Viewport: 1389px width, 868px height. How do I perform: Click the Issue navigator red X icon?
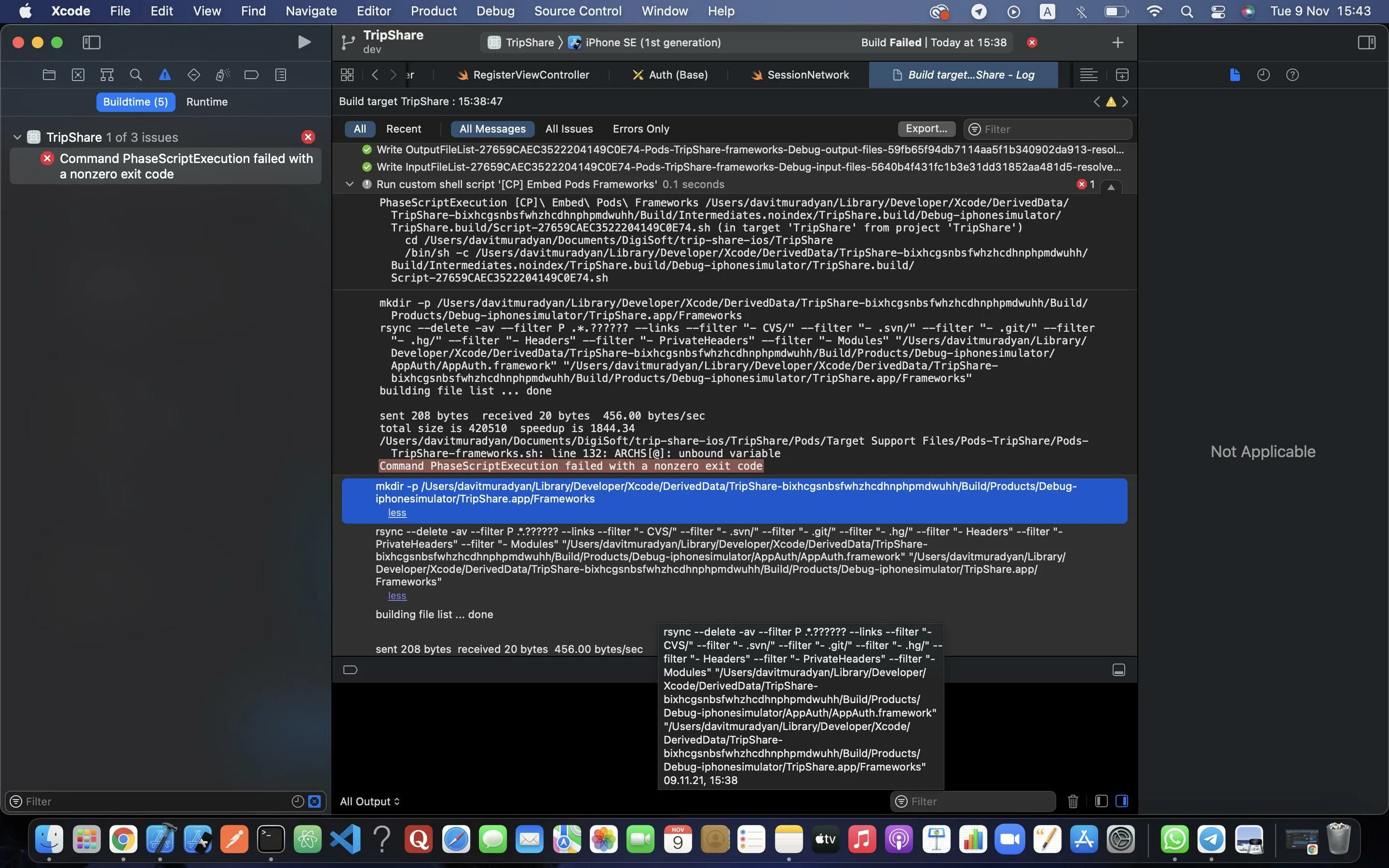pyautogui.click(x=308, y=137)
